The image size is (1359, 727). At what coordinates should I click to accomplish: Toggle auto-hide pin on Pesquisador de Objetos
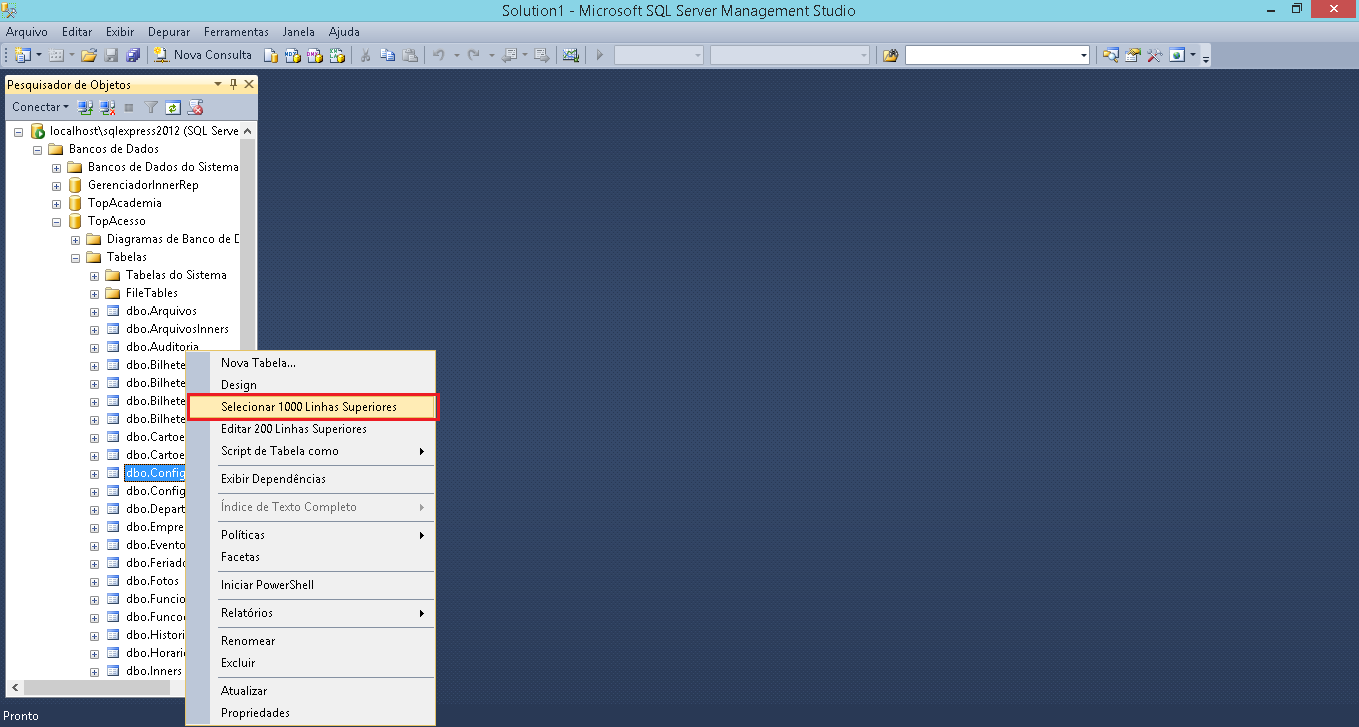[x=234, y=85]
